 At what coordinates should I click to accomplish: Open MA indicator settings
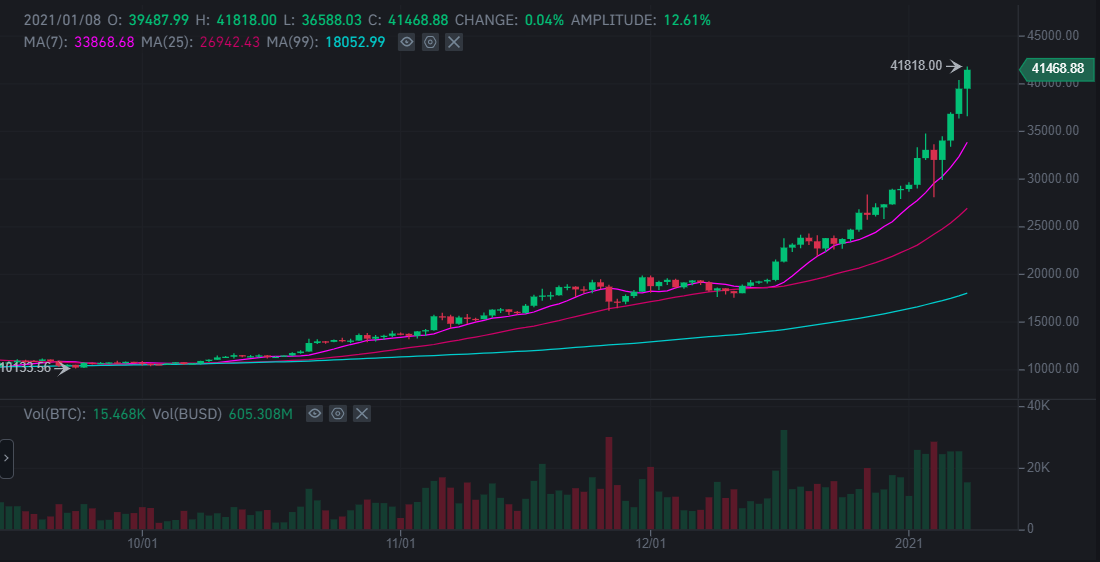(x=430, y=42)
